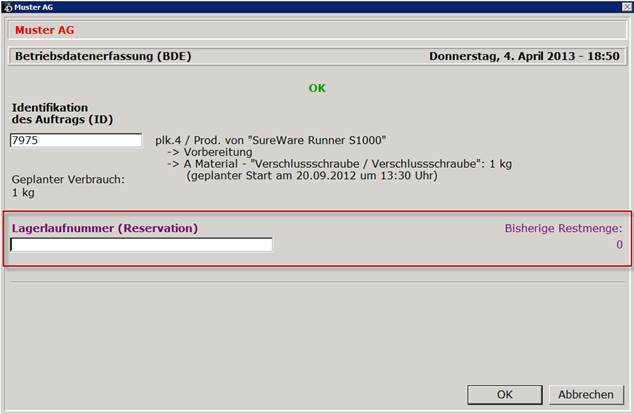Click the geplanter Start date text
The width and height of the screenshot is (634, 414).
coord(311,176)
